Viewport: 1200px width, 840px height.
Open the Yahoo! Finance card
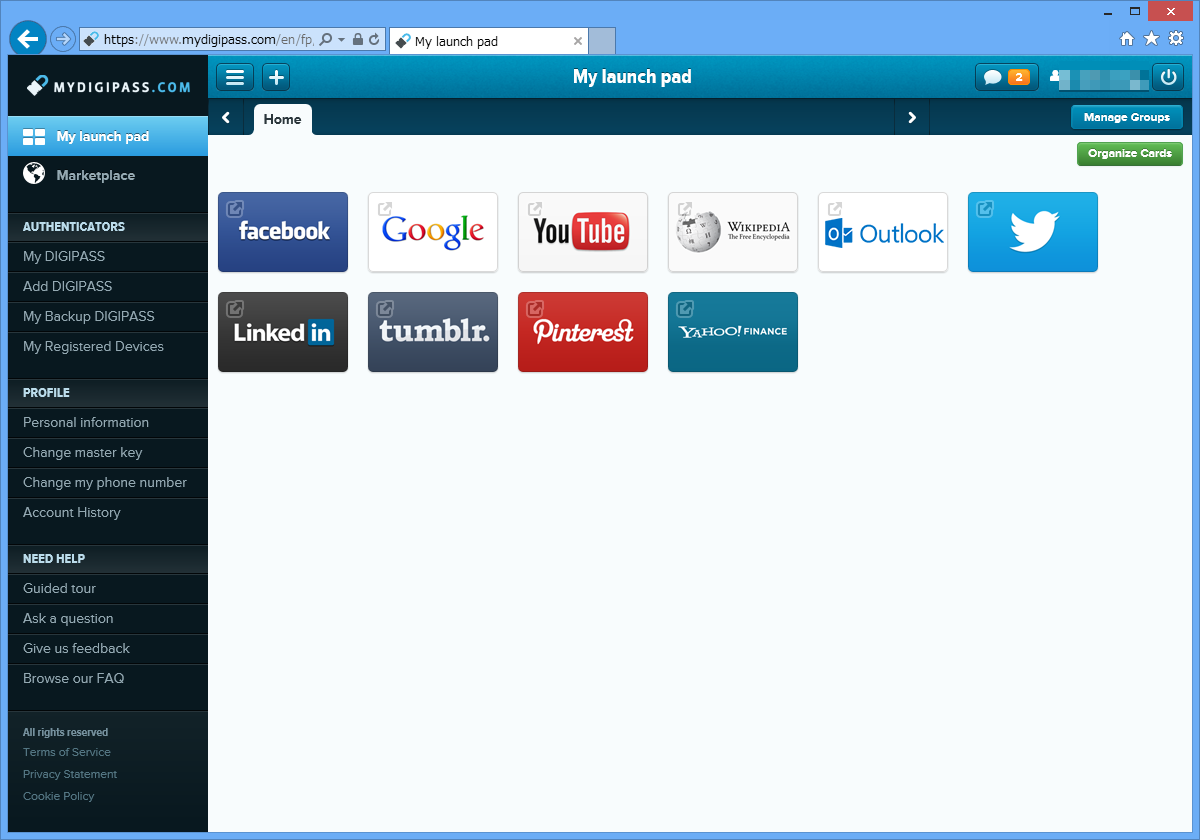[733, 332]
